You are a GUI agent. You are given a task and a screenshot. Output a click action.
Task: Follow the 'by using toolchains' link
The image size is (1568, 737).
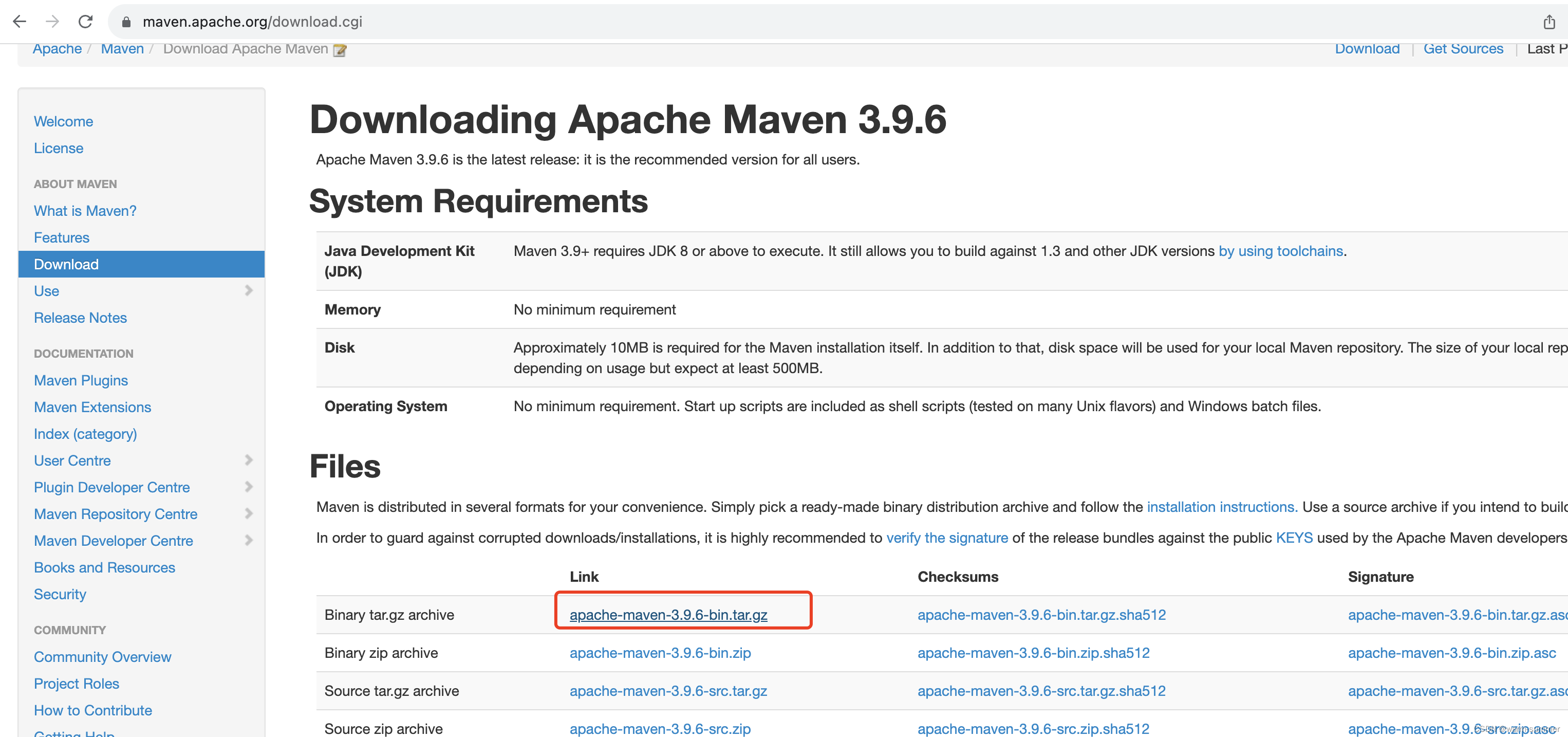[x=1281, y=251]
